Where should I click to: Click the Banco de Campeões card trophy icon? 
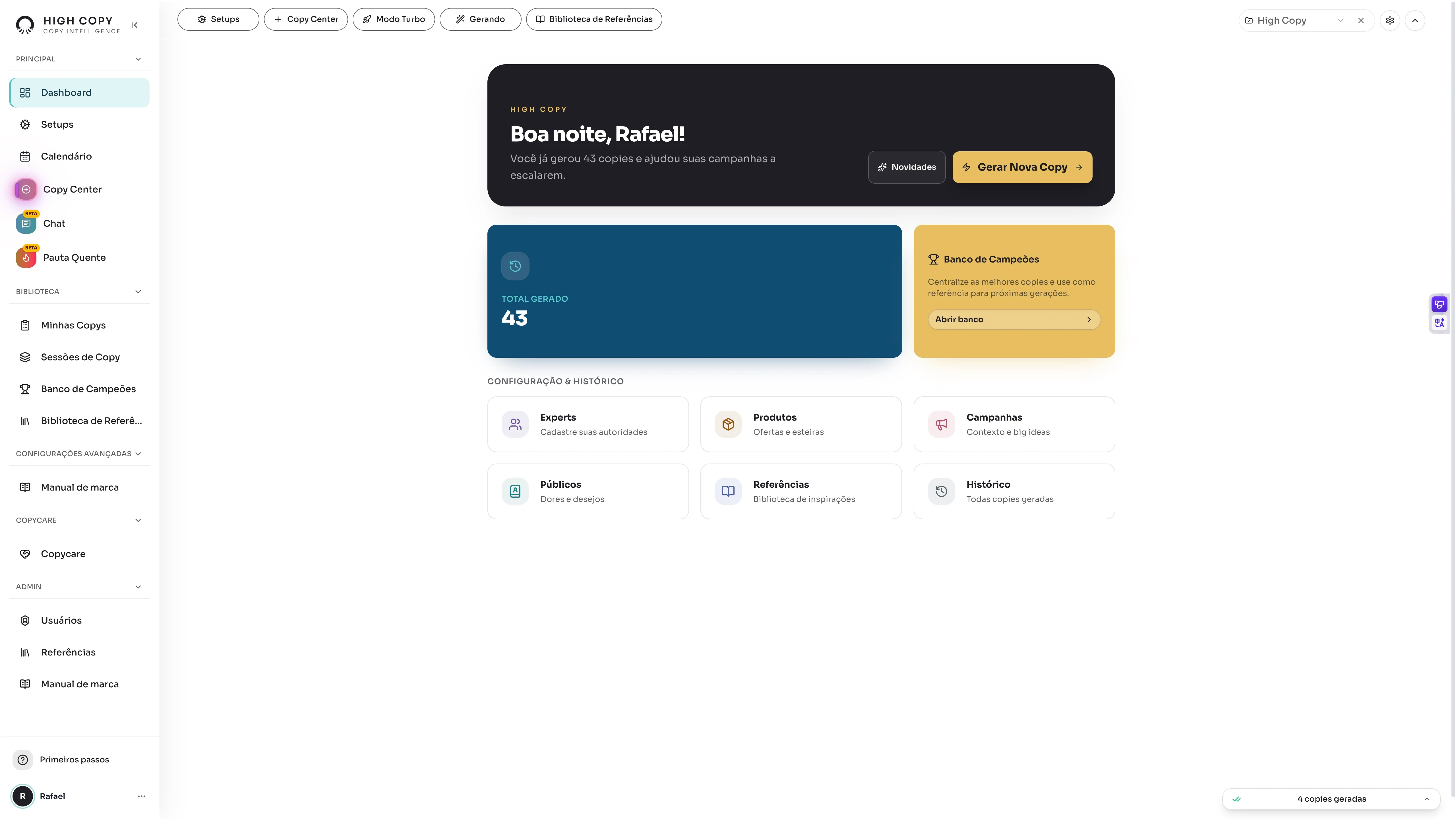933,259
